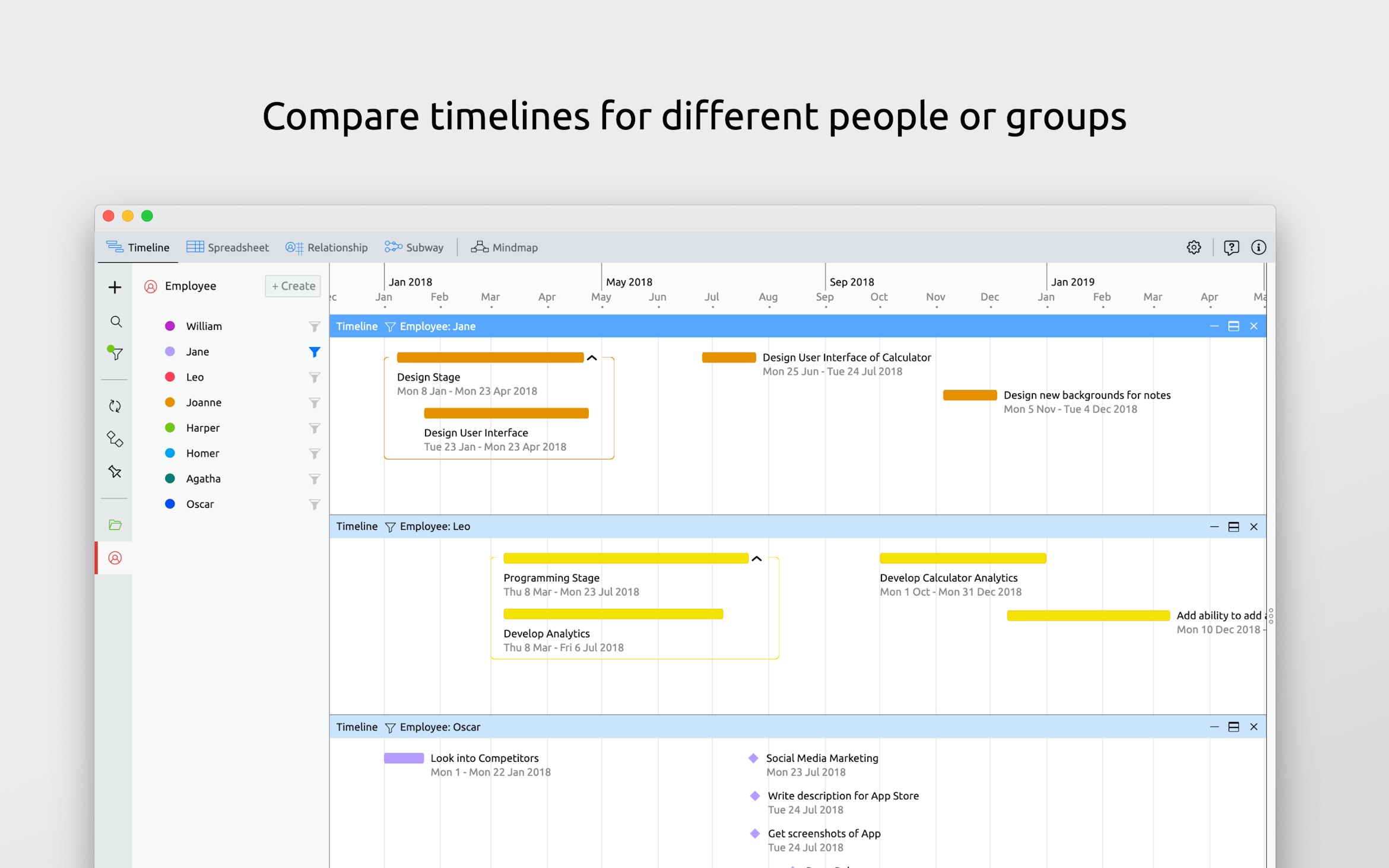Image resolution: width=1389 pixels, height=868 pixels.
Task: Click the + Create button
Action: (293, 286)
